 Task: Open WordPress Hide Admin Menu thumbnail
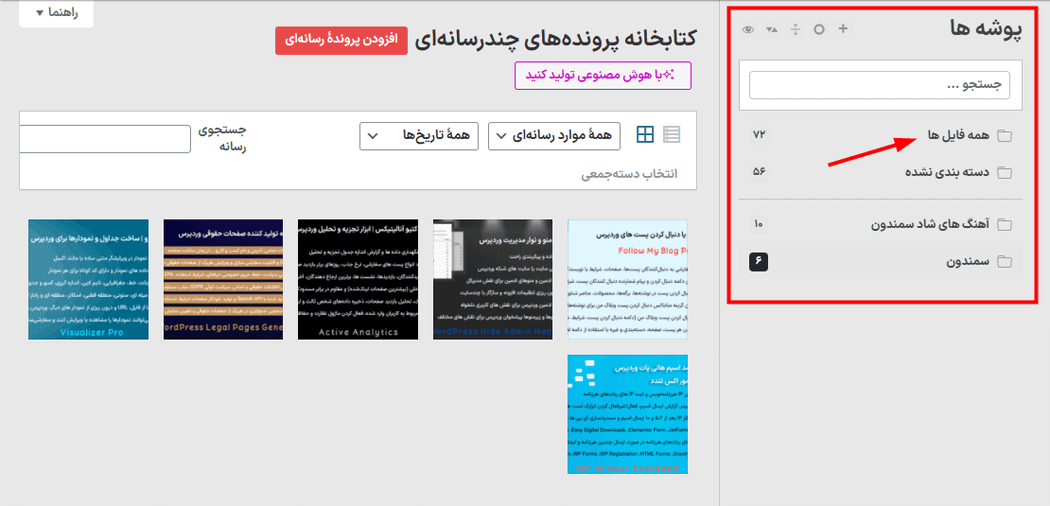[x=493, y=279]
